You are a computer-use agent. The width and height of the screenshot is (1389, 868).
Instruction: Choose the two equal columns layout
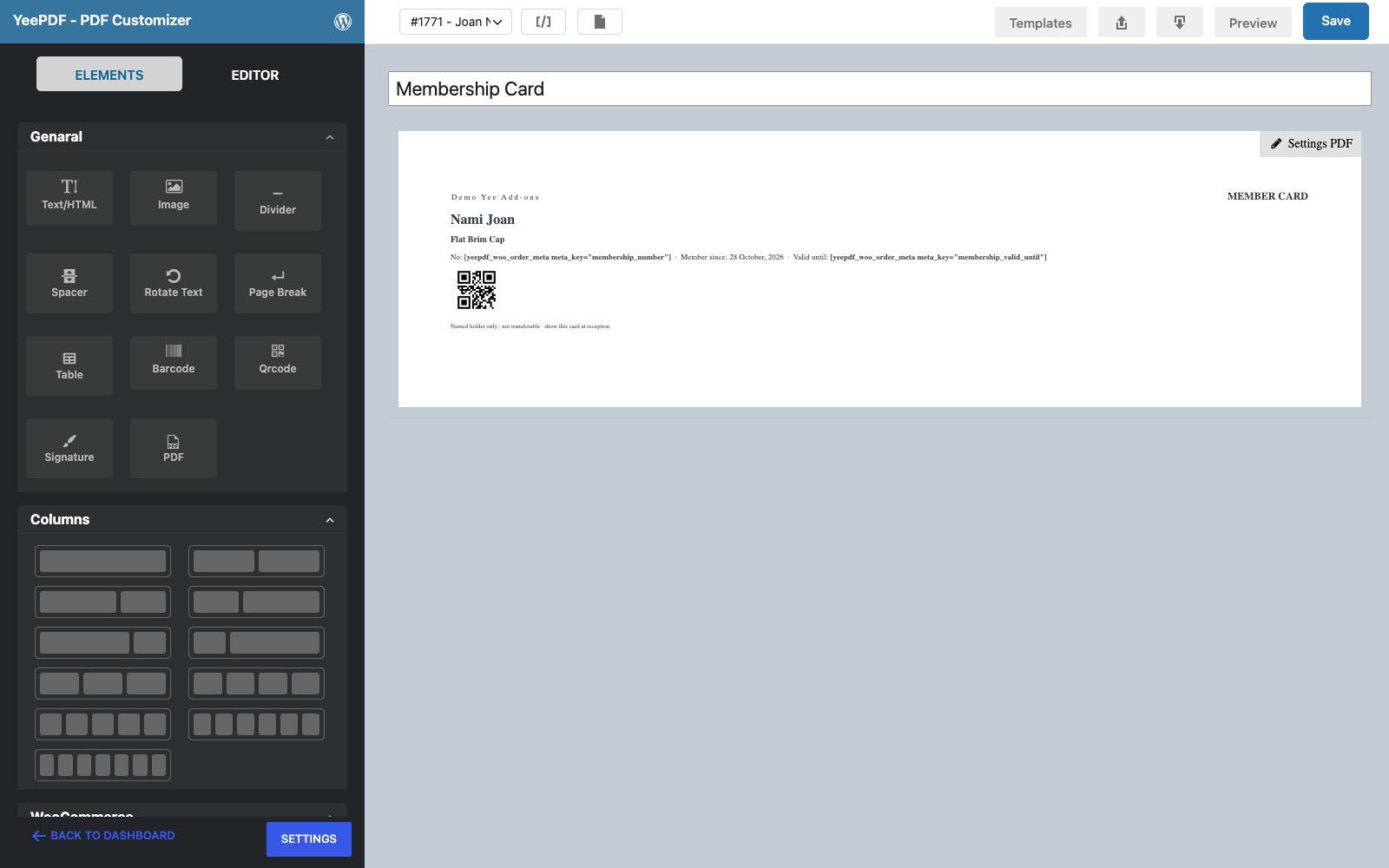coord(256,561)
